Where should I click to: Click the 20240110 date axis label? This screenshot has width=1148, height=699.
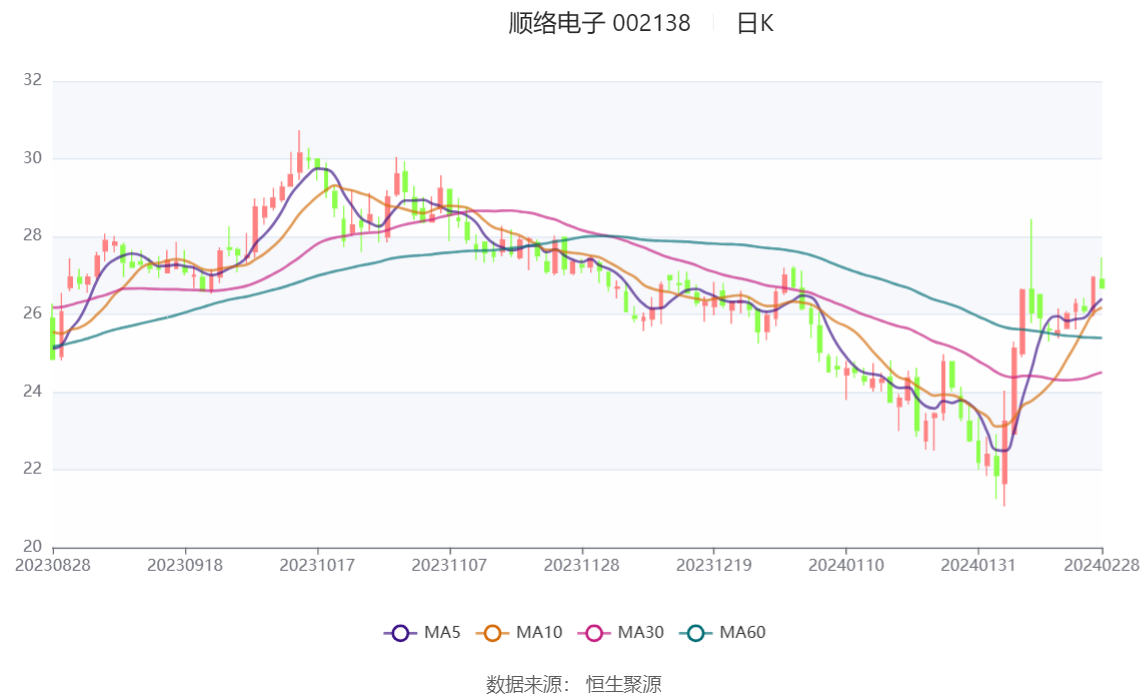(x=846, y=565)
